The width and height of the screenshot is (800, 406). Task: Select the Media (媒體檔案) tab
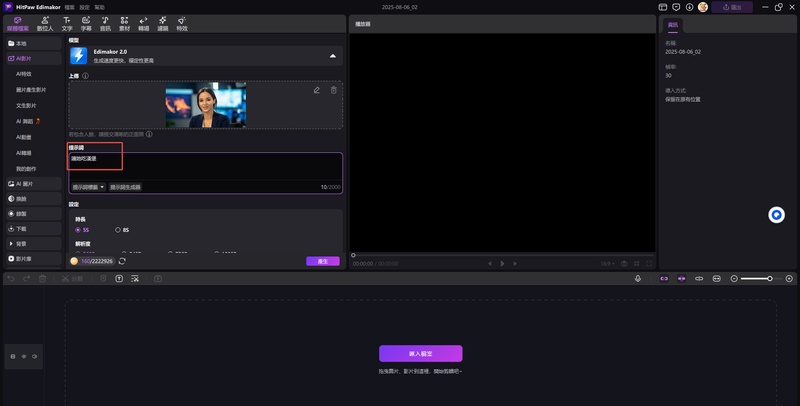click(18, 24)
